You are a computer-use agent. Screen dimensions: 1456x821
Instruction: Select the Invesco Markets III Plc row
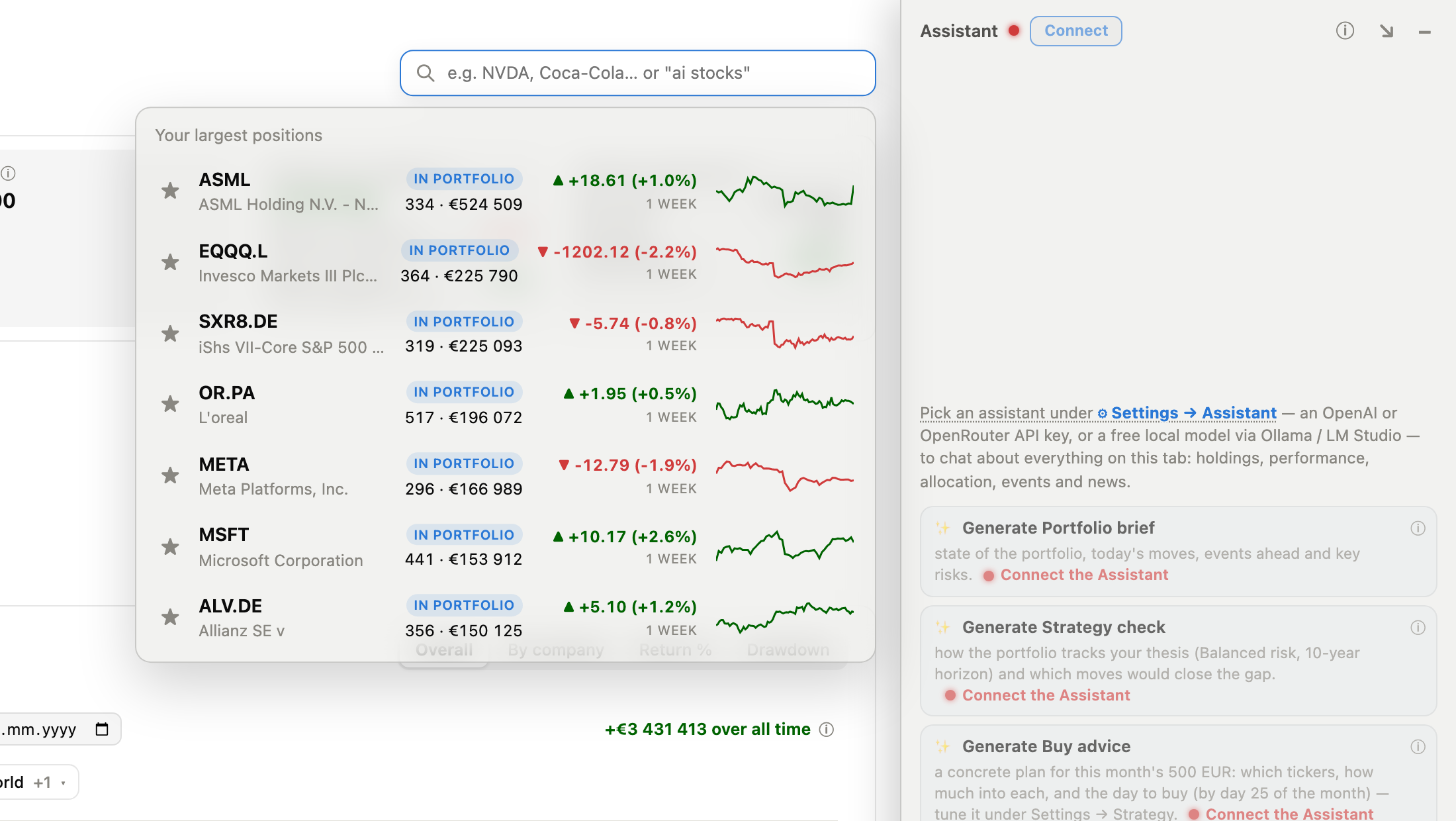point(506,263)
